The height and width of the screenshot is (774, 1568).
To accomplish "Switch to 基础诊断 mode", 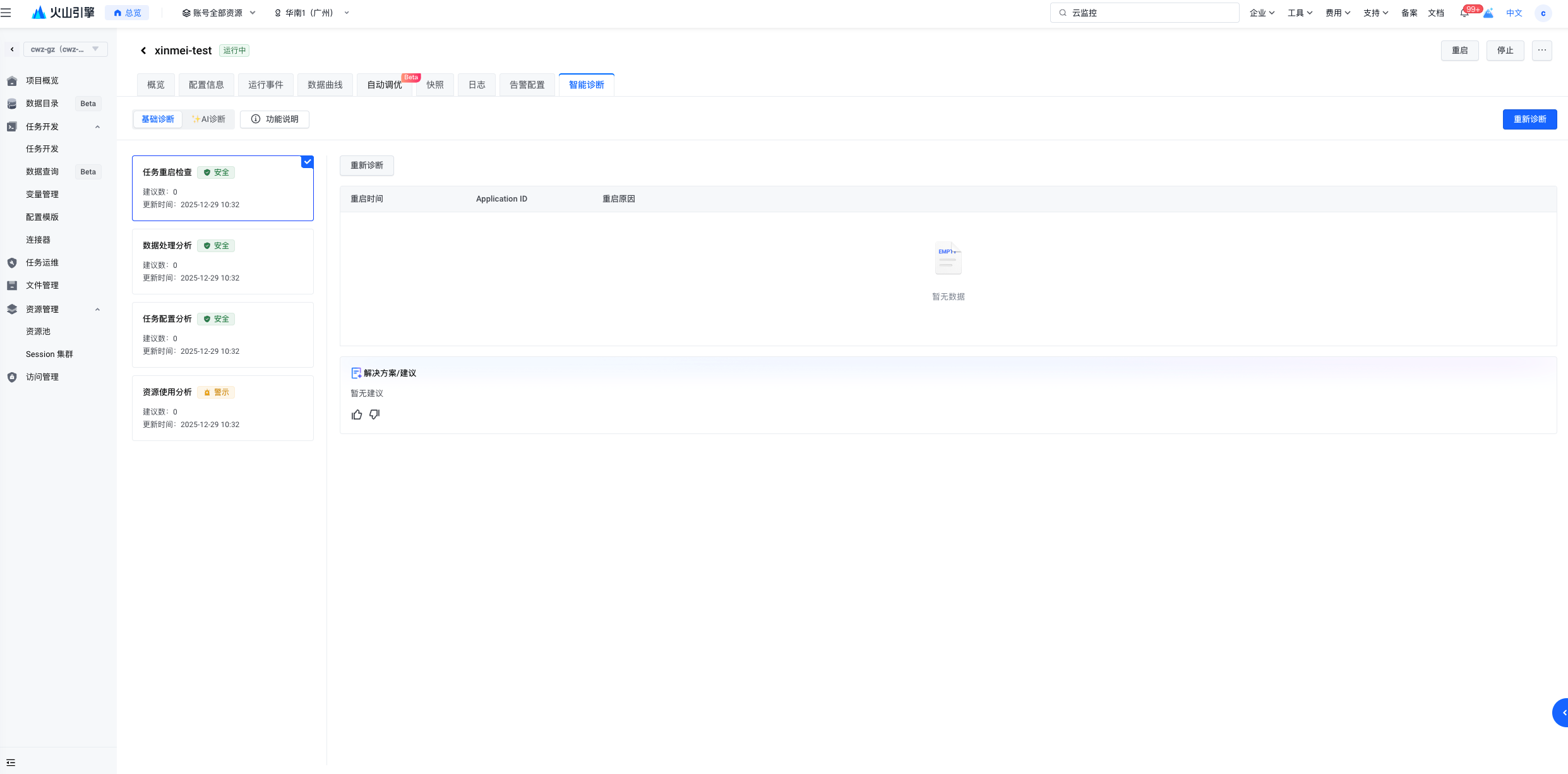I will tap(158, 119).
